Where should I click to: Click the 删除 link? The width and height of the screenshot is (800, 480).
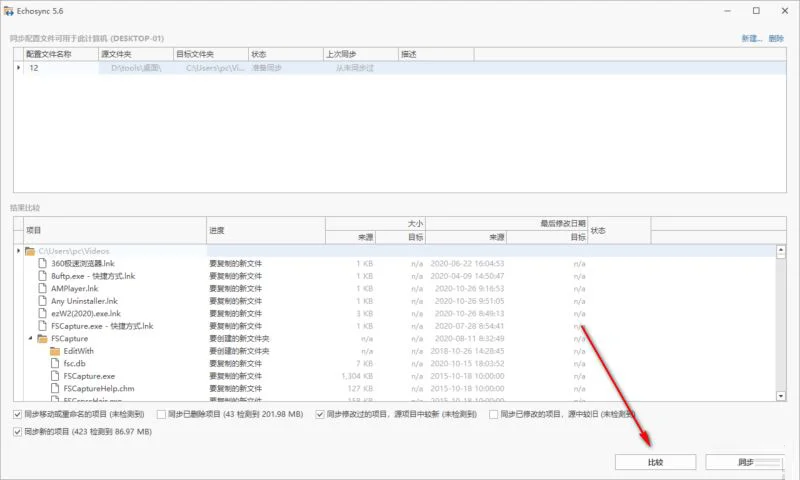pos(776,38)
